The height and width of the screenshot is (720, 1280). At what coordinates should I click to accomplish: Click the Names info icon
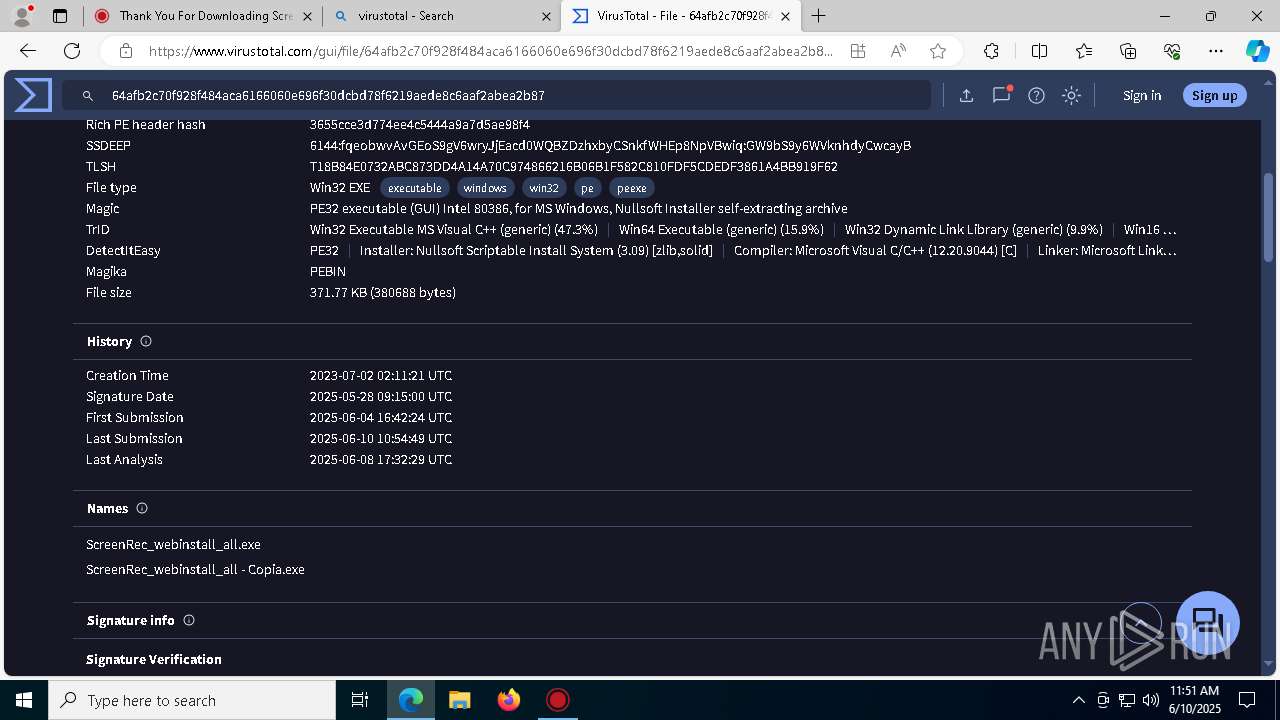(x=142, y=508)
